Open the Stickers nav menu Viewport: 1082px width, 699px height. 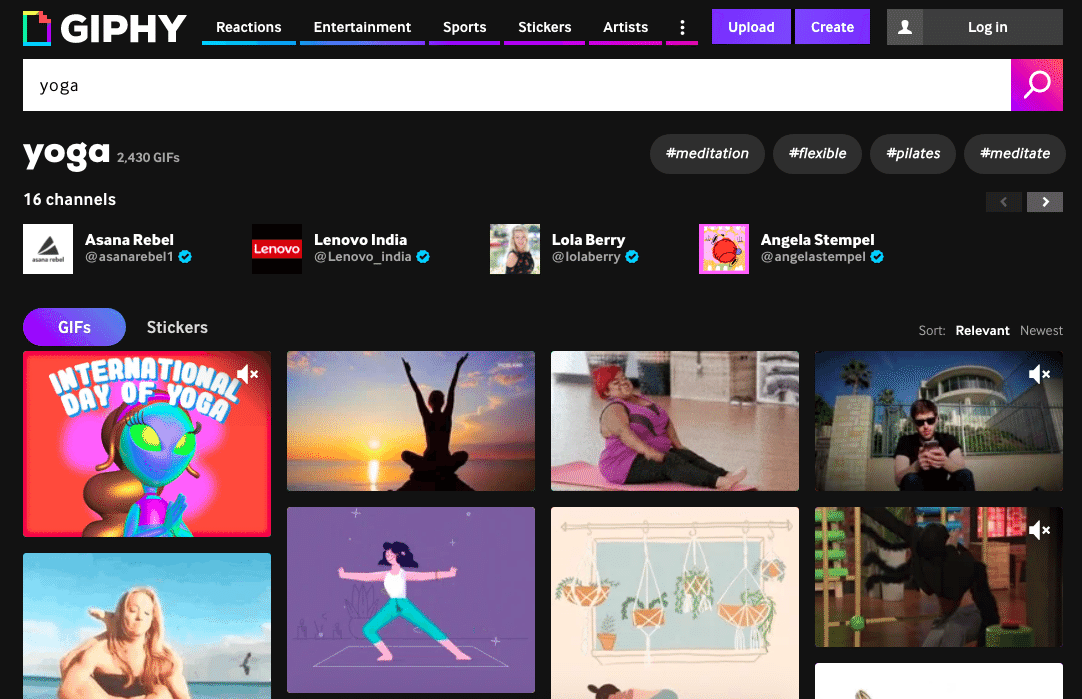(x=544, y=27)
